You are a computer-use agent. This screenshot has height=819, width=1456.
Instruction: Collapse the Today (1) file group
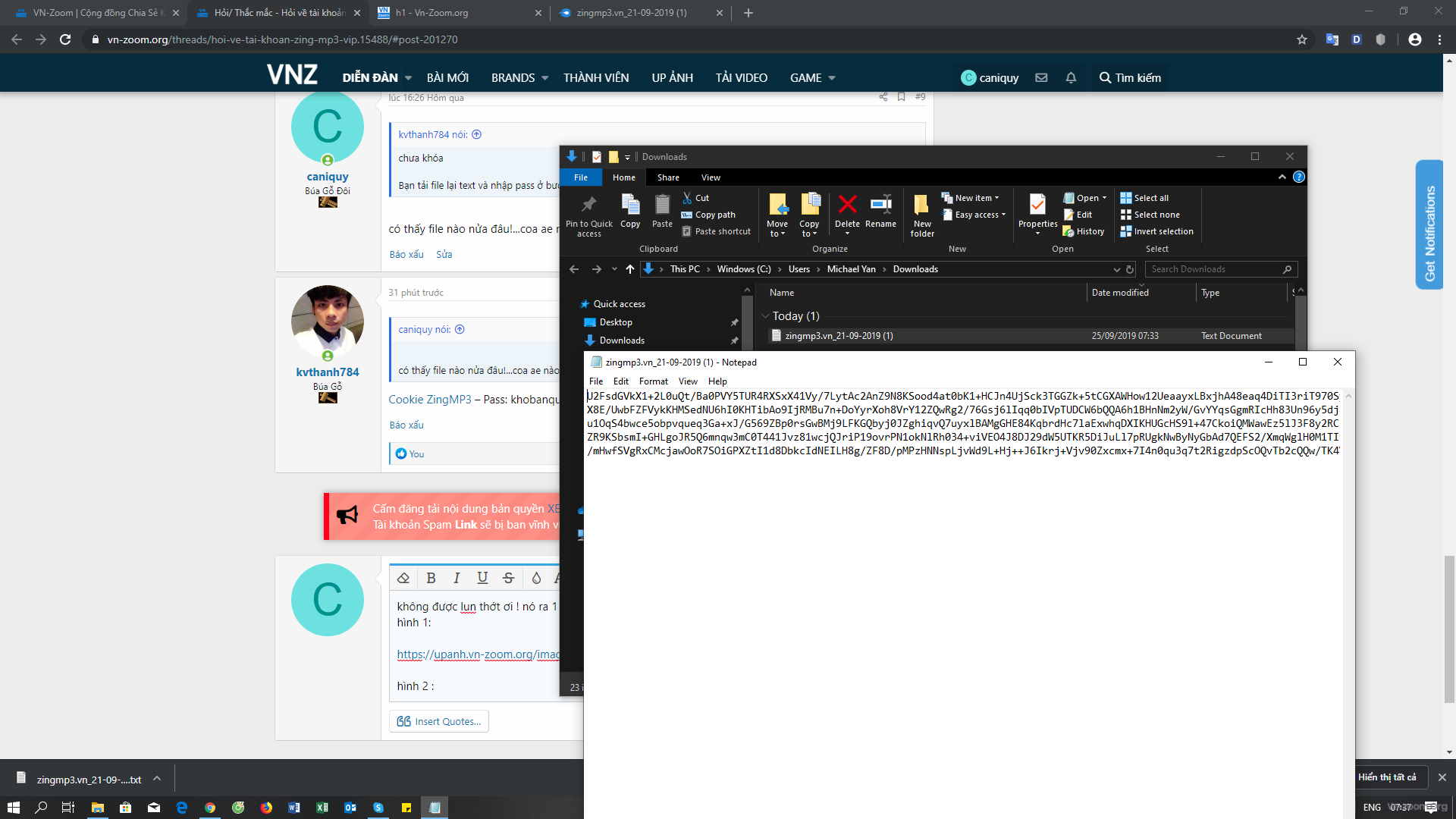pos(765,316)
